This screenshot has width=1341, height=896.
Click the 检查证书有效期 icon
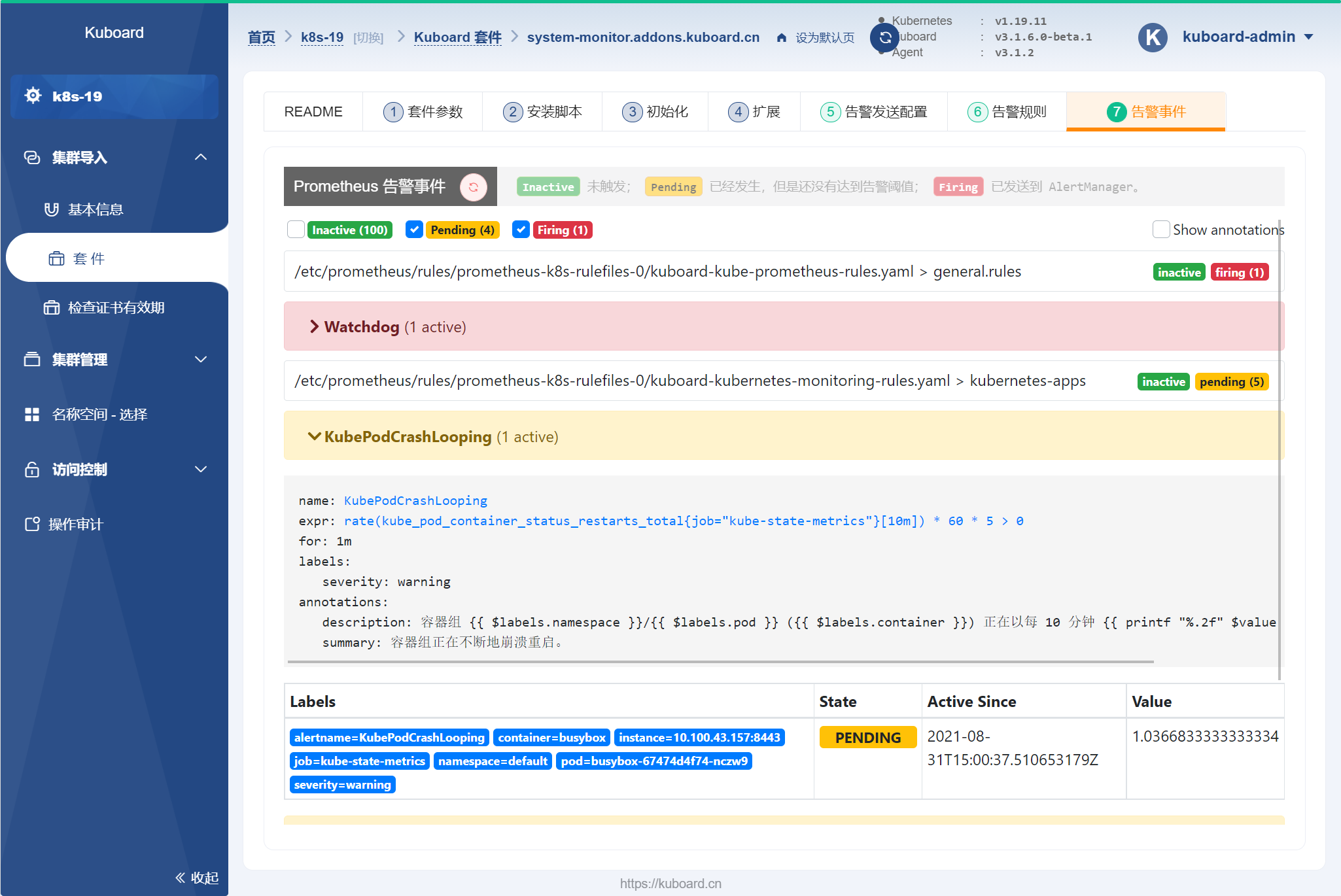52,307
